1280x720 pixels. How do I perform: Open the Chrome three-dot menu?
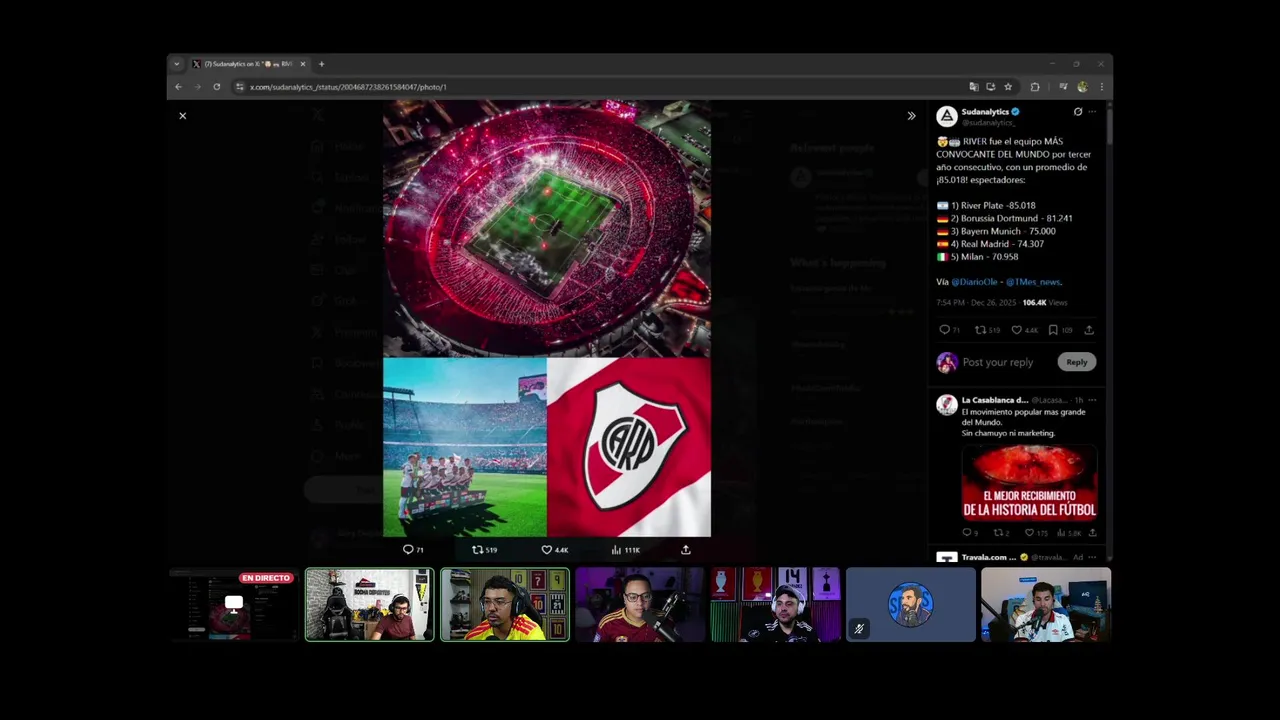point(1100,87)
